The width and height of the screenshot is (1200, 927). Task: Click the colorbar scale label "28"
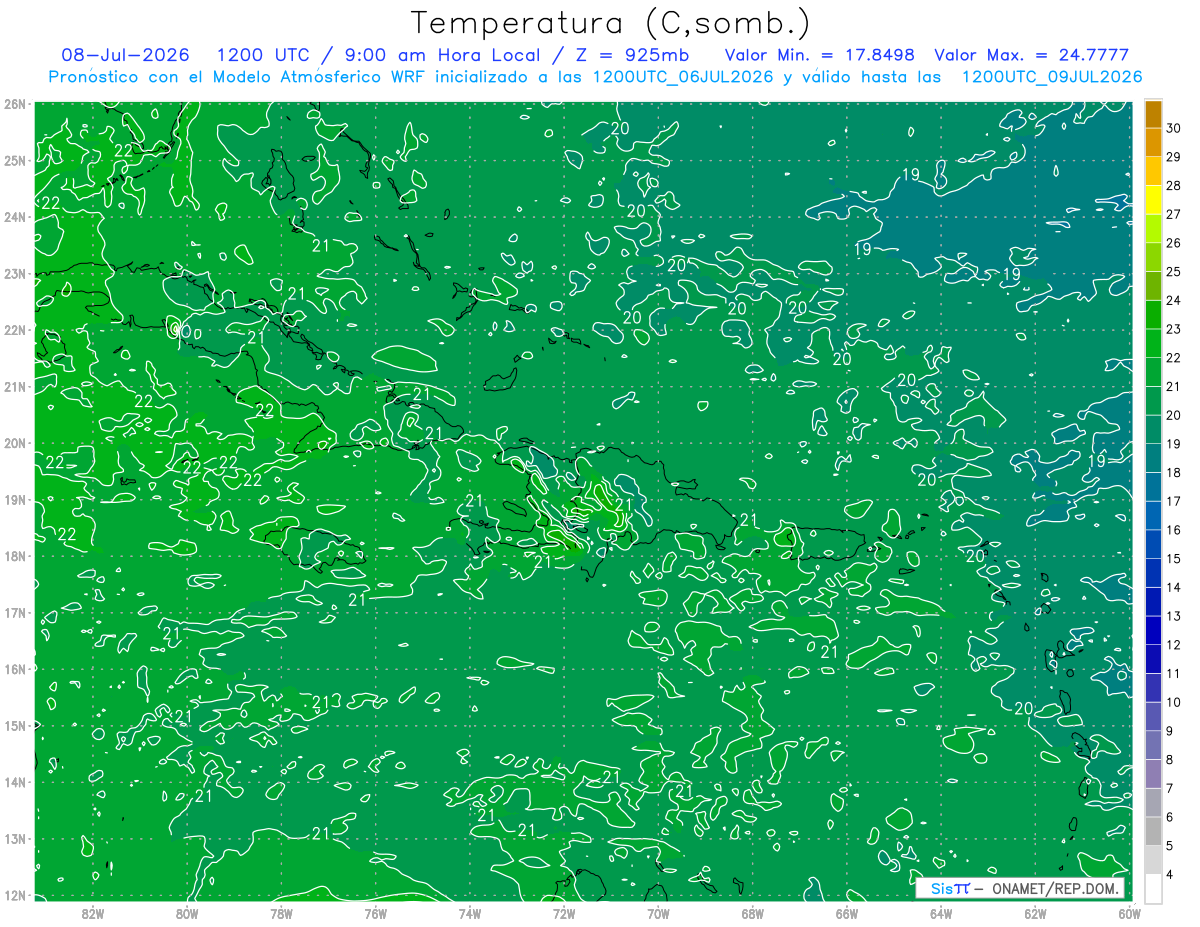(1174, 185)
